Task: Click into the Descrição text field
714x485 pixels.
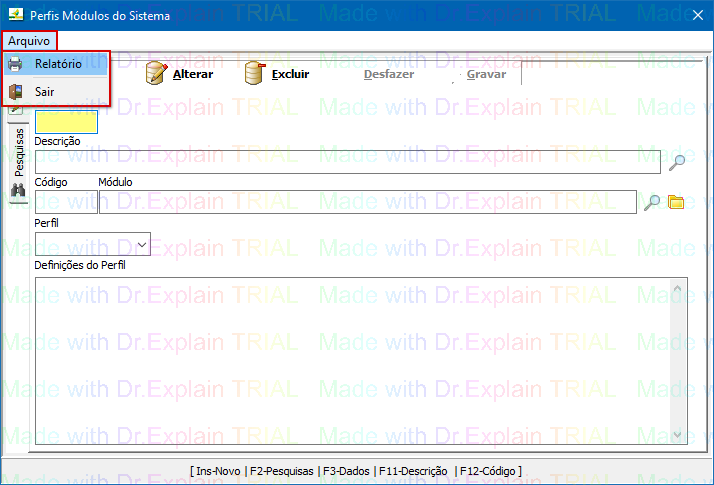Action: pos(346,162)
